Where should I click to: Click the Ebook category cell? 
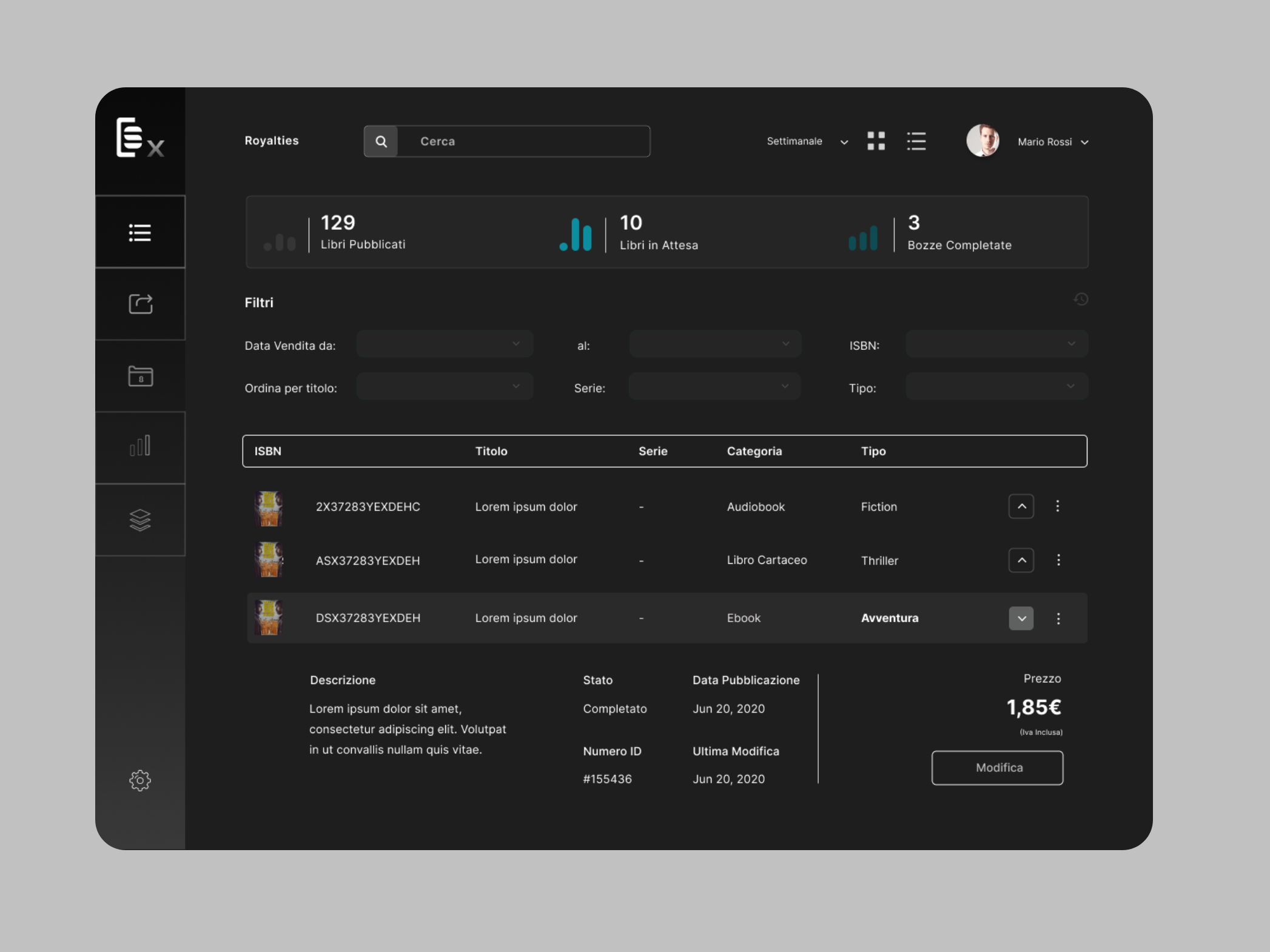[x=744, y=618]
